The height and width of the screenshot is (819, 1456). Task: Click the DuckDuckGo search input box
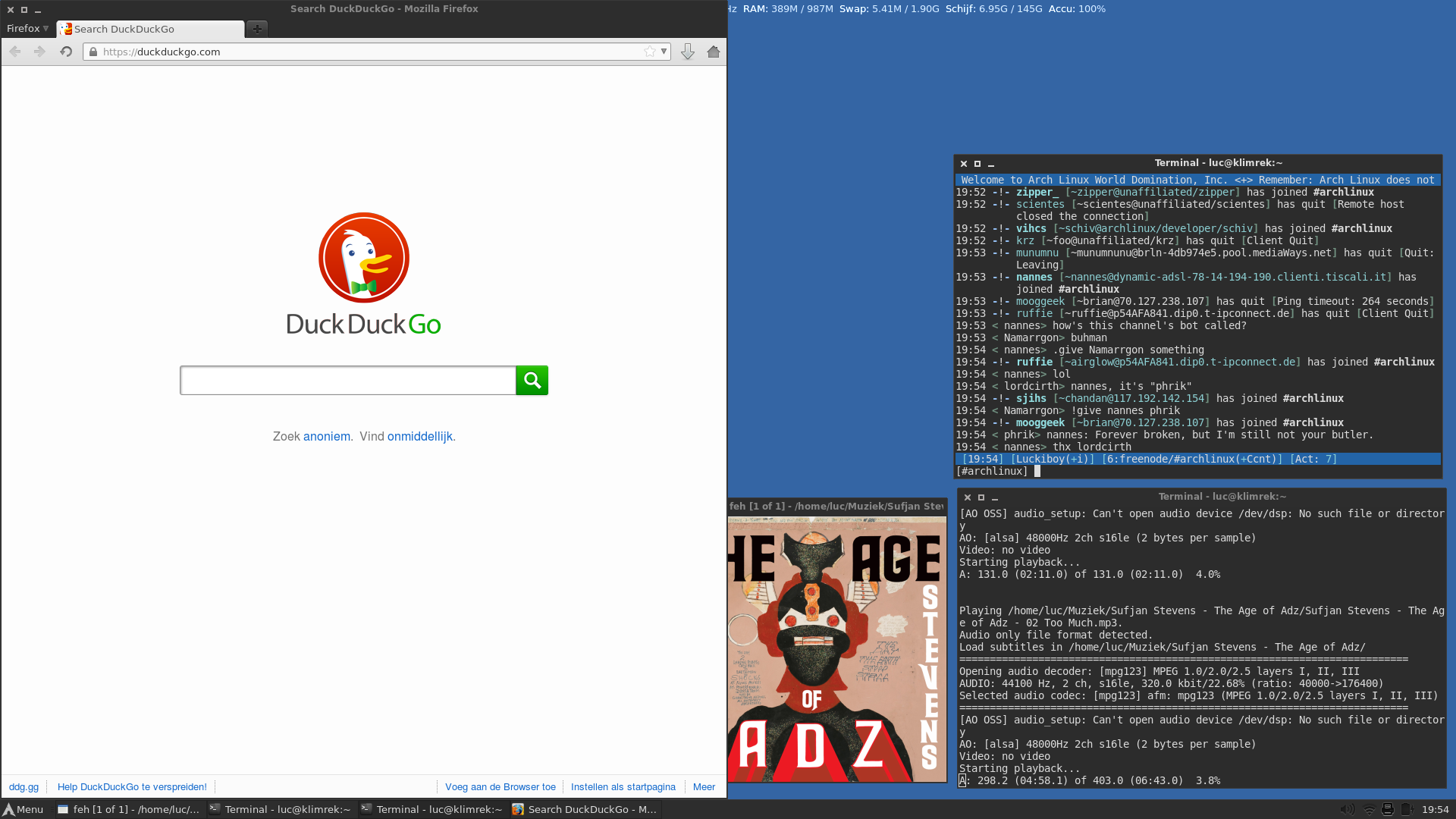point(348,380)
